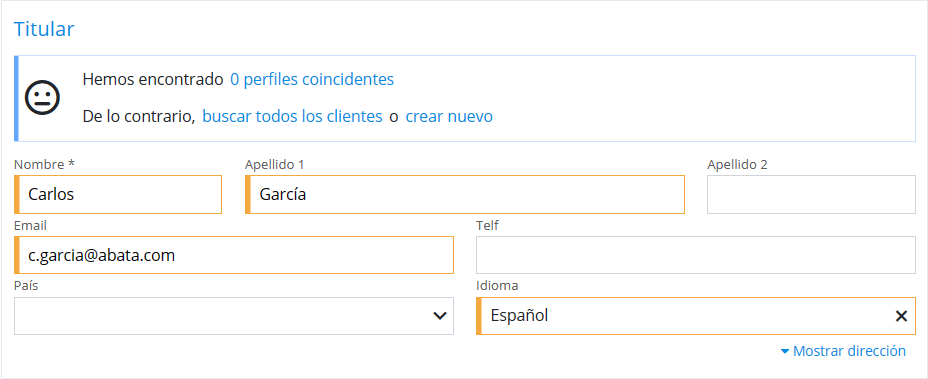Expand the Mostrar dirección section
The image size is (928, 379).
coord(843,351)
